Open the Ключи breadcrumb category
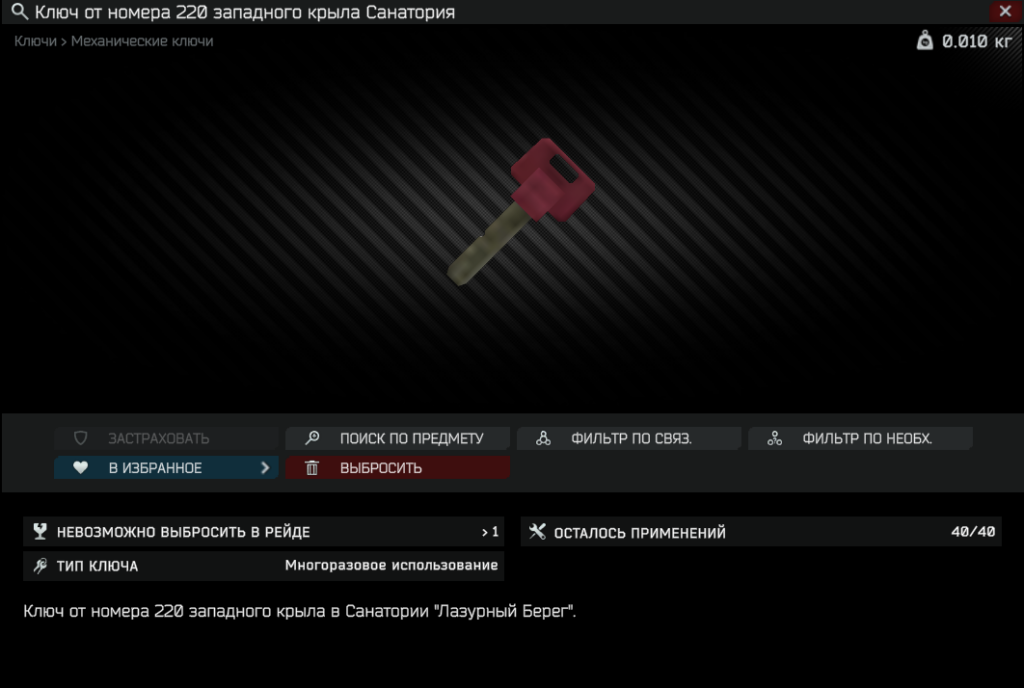 (35, 41)
